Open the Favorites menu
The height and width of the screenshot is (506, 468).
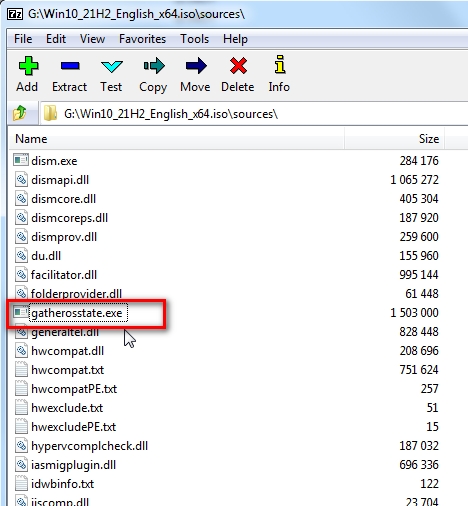pos(142,39)
